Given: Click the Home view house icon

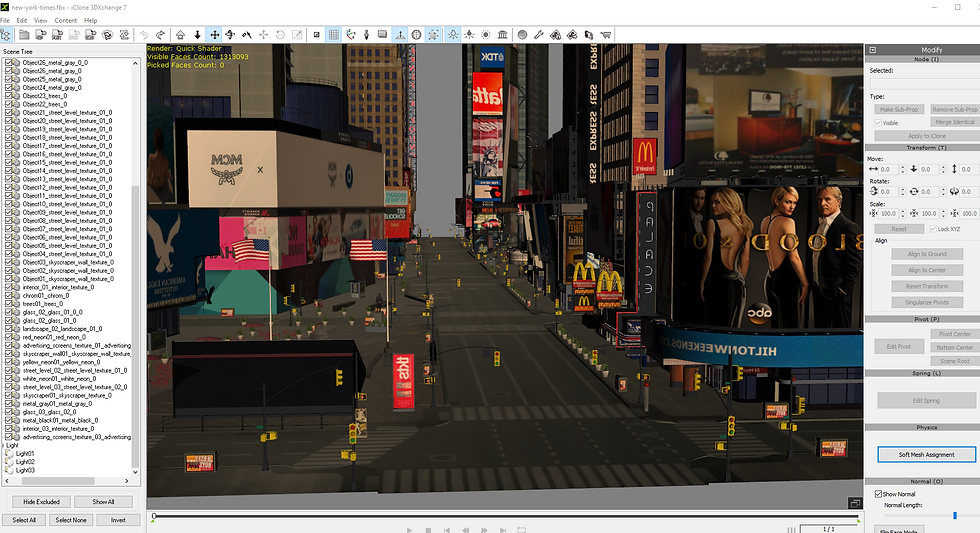Looking at the screenshot, I should [x=180, y=35].
